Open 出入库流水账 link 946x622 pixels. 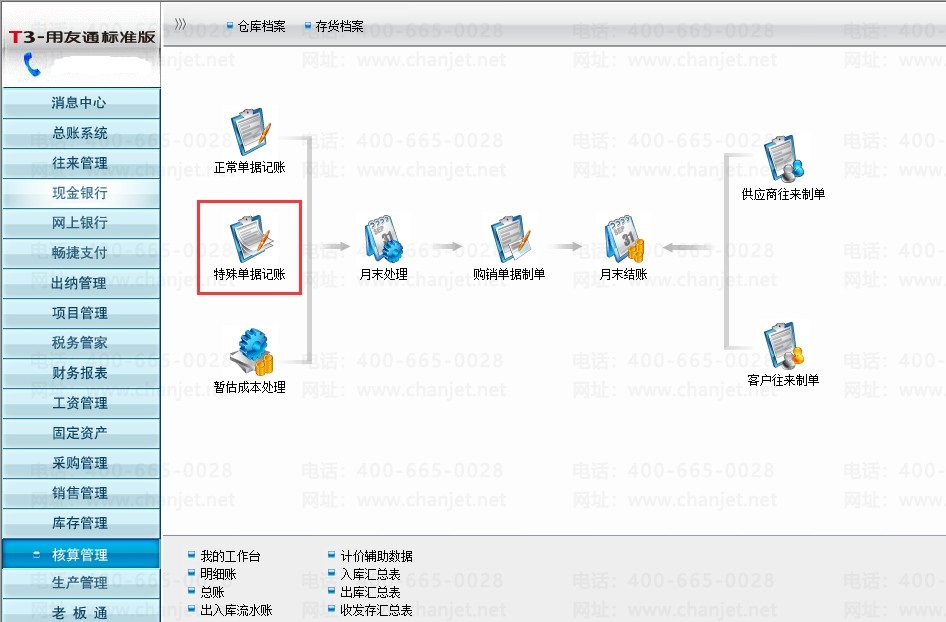click(x=236, y=610)
